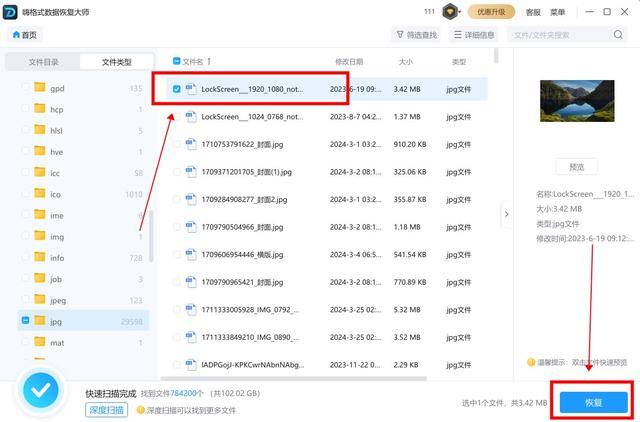Click the file list vertical scrollbar thumb
This screenshot has width=640, height=422.
click(x=496, y=56)
